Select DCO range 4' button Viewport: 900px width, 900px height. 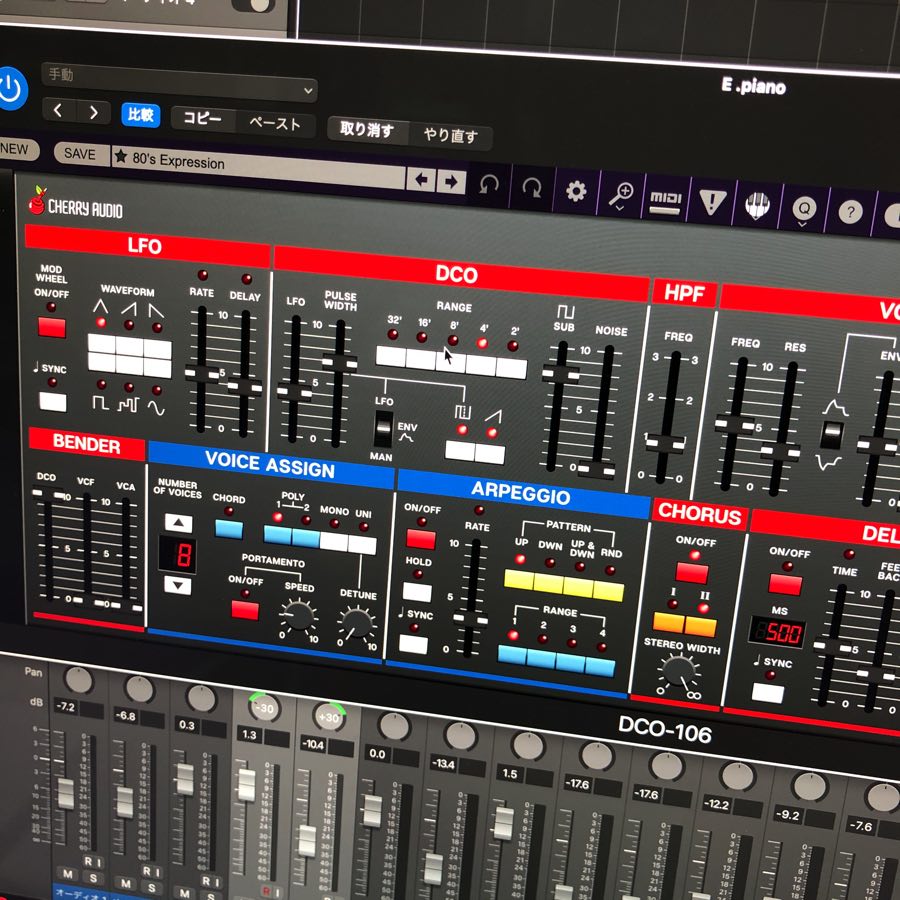point(481,365)
